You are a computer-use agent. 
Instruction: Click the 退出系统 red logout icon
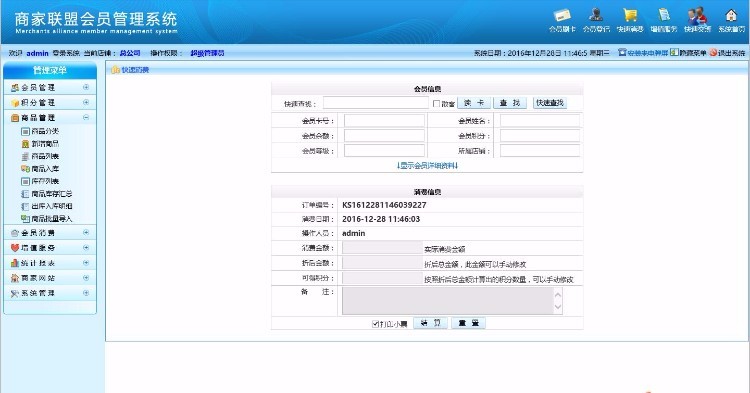[713, 53]
